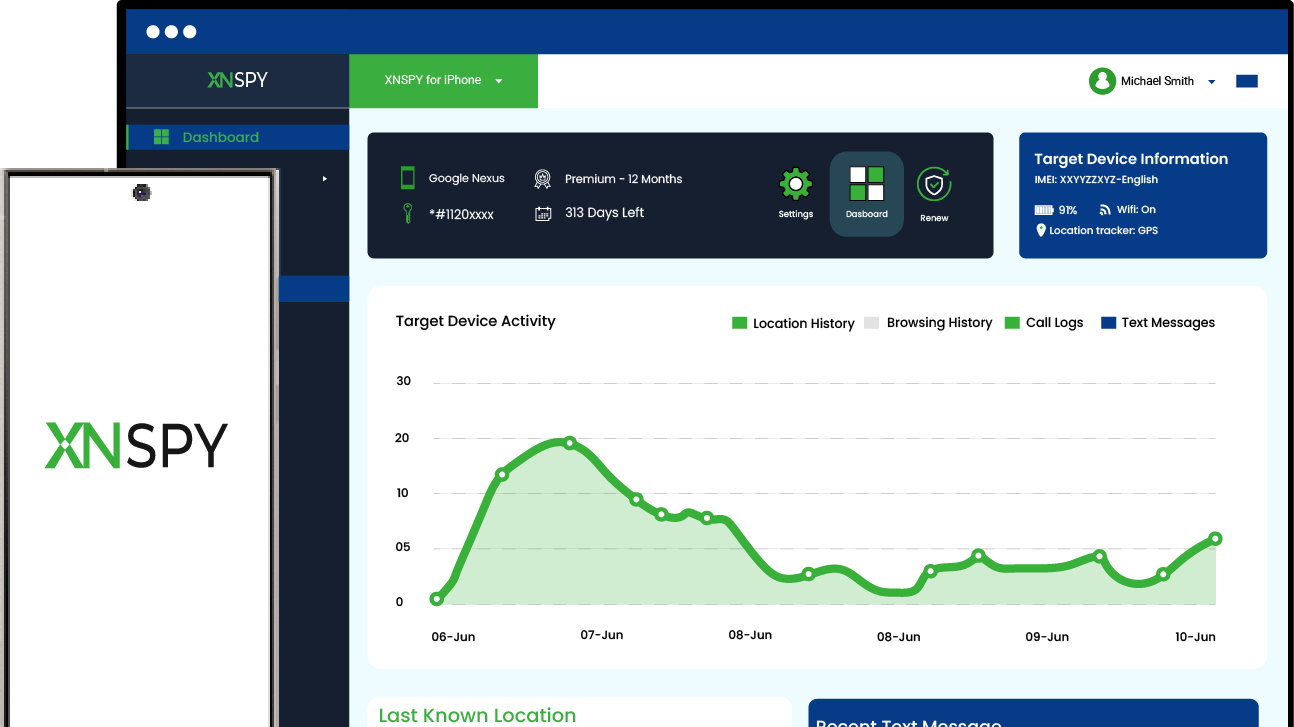Click the 30 value on the chart axis
Screen dimensions: 1294x727
[404, 381]
